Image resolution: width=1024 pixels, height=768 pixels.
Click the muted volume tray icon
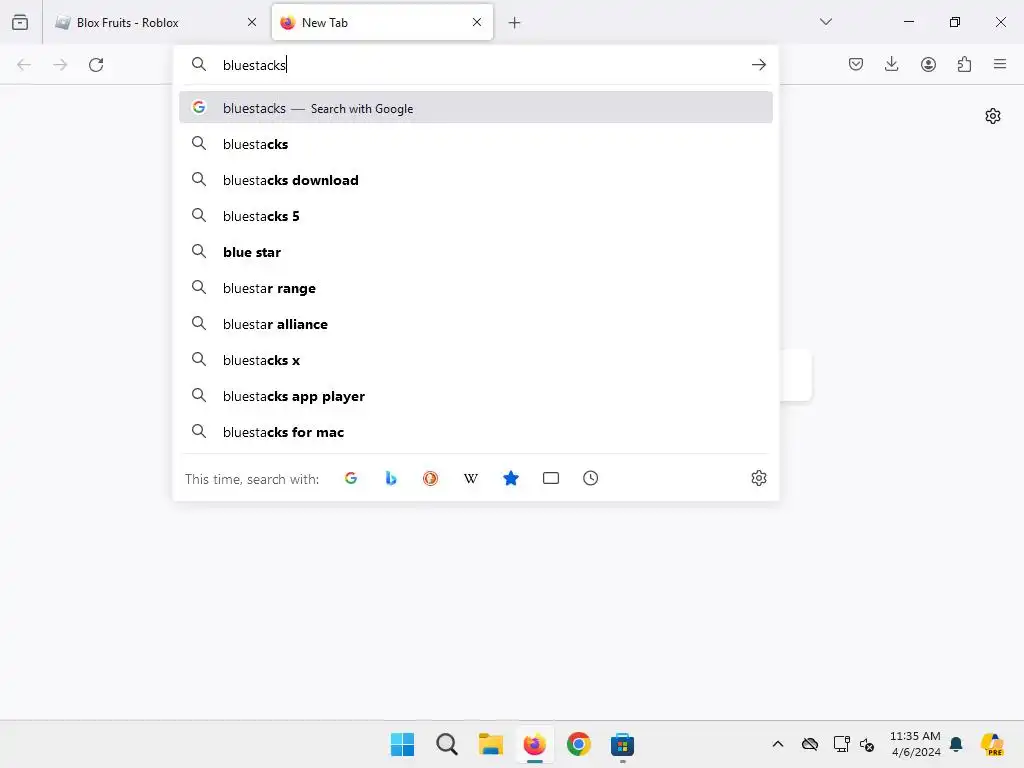[867, 744]
